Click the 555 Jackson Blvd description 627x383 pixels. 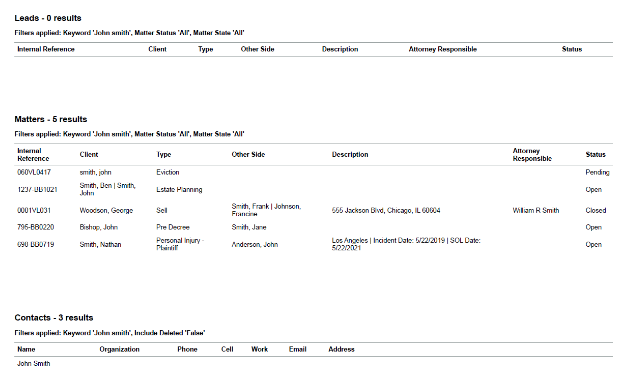386,210
